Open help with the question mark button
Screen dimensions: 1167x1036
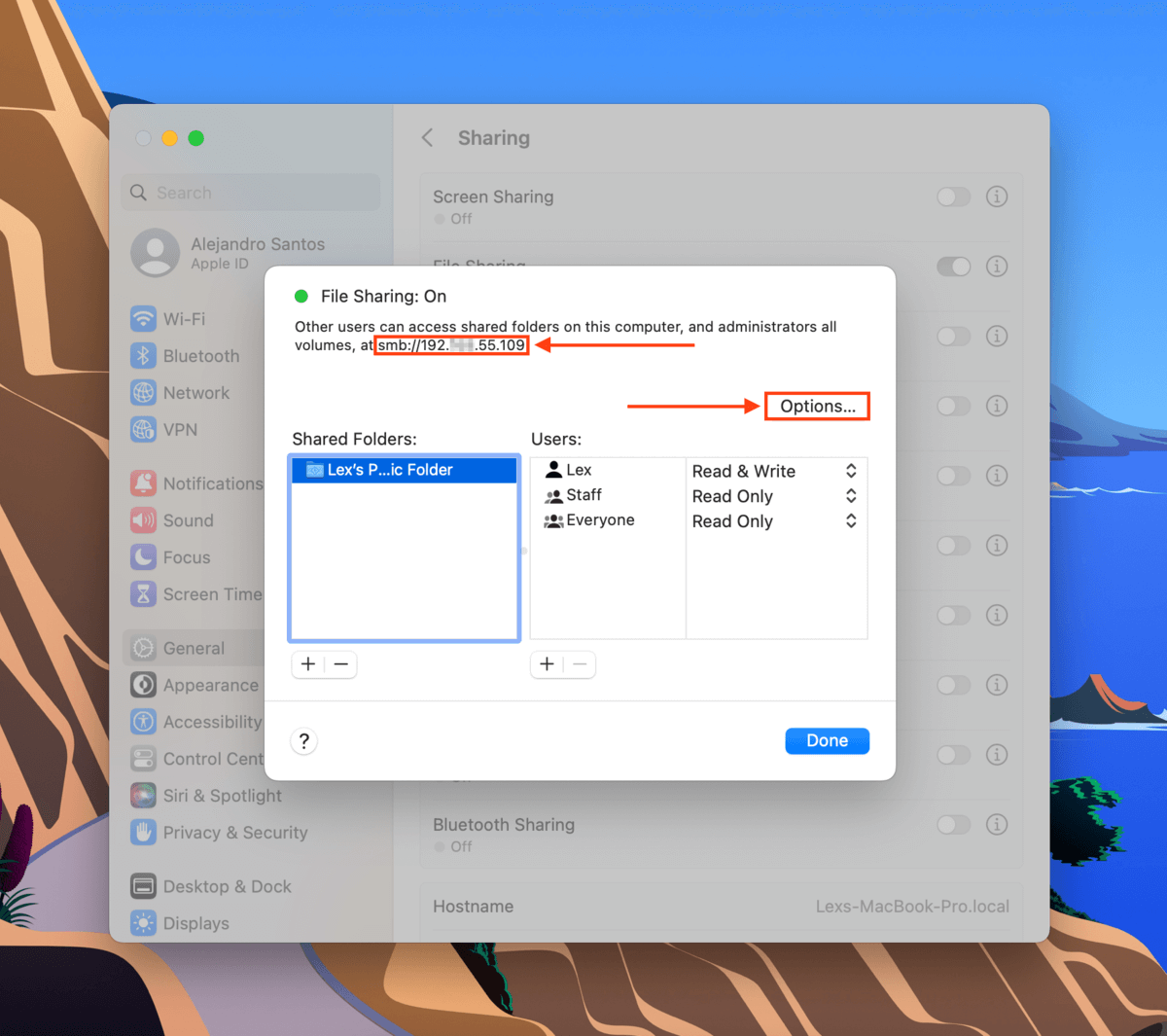[303, 741]
